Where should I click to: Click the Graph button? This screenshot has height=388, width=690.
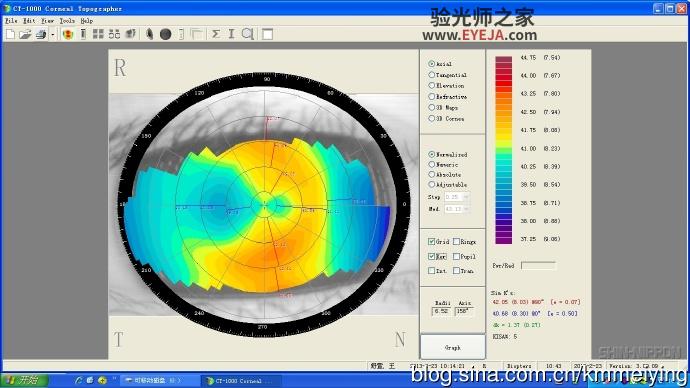pos(453,348)
